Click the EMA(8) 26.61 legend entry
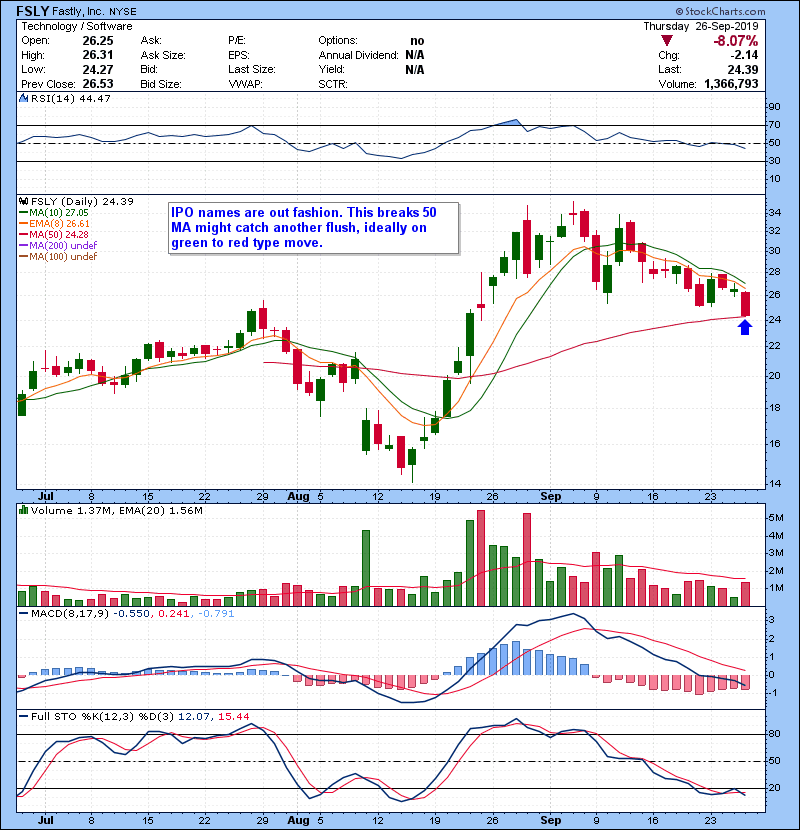 coord(55,224)
